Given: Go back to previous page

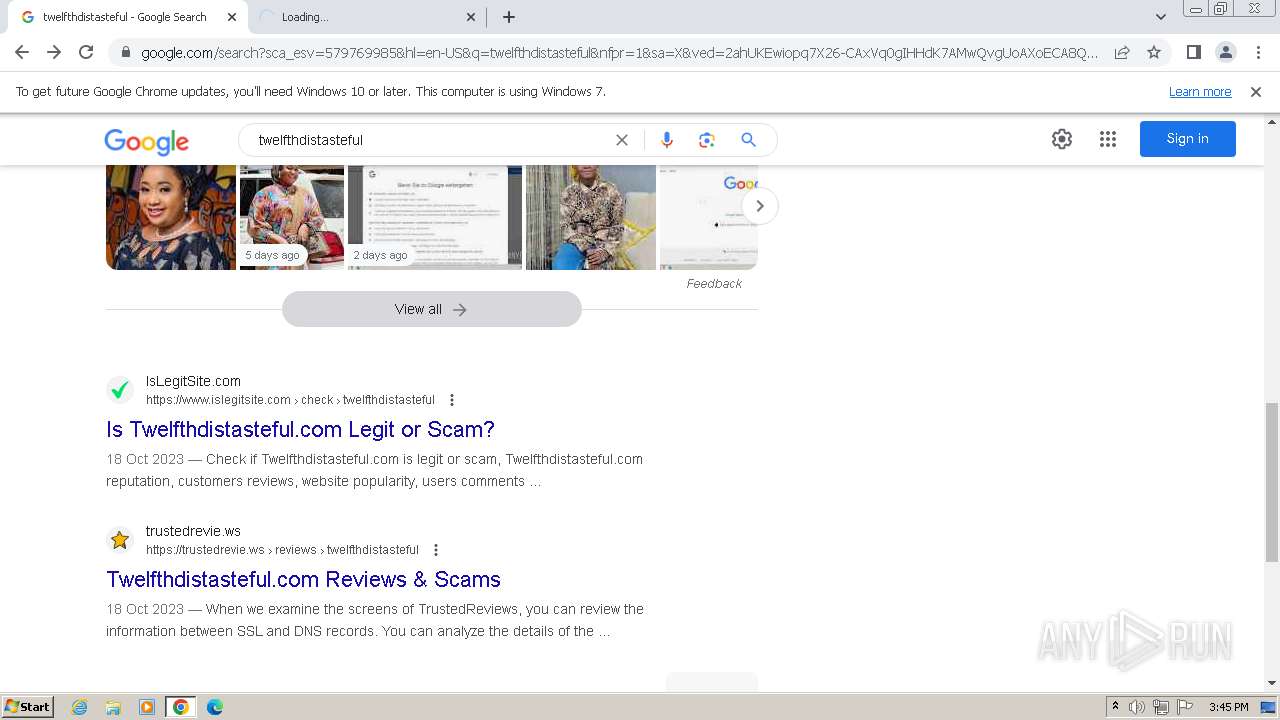Looking at the screenshot, I should point(22,52).
